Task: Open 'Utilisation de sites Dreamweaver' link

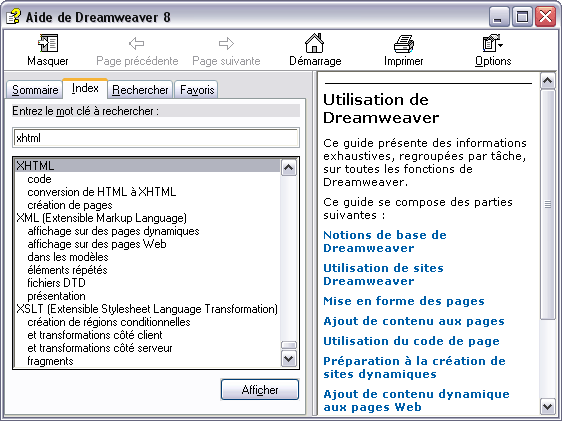Action: click(384, 274)
